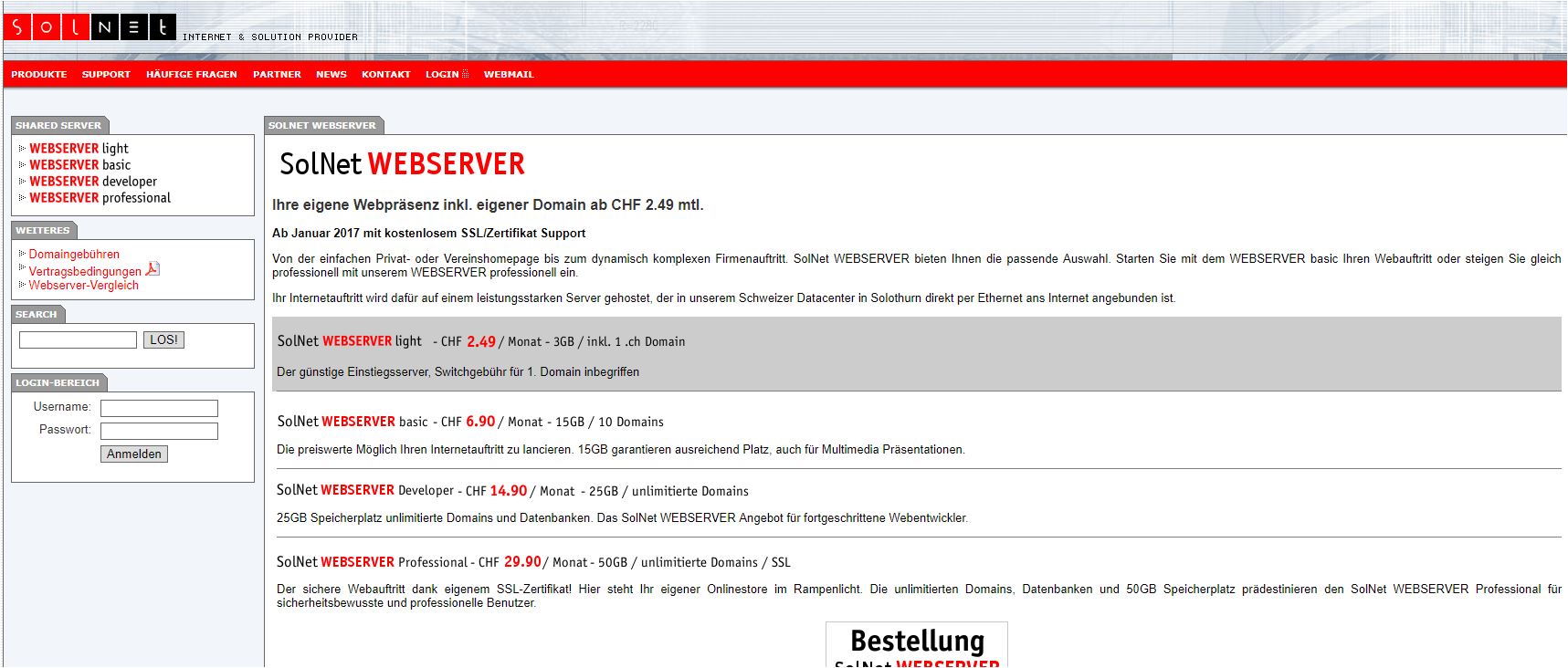This screenshot has height=668, width=1568.
Task: Click the SolNet WEBSERVER page title
Action: point(402,164)
